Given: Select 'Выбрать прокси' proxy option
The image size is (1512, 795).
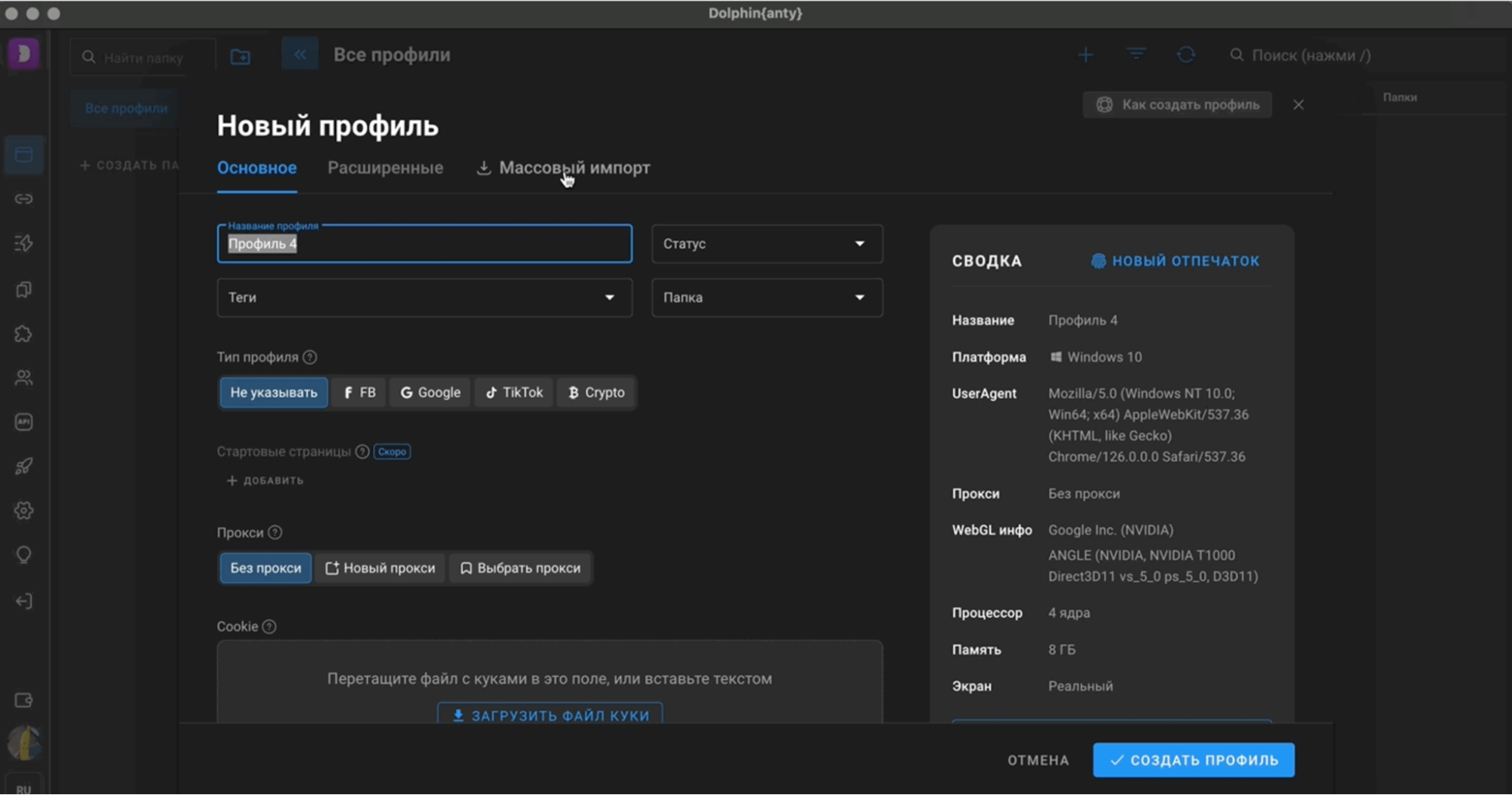Looking at the screenshot, I should point(520,568).
